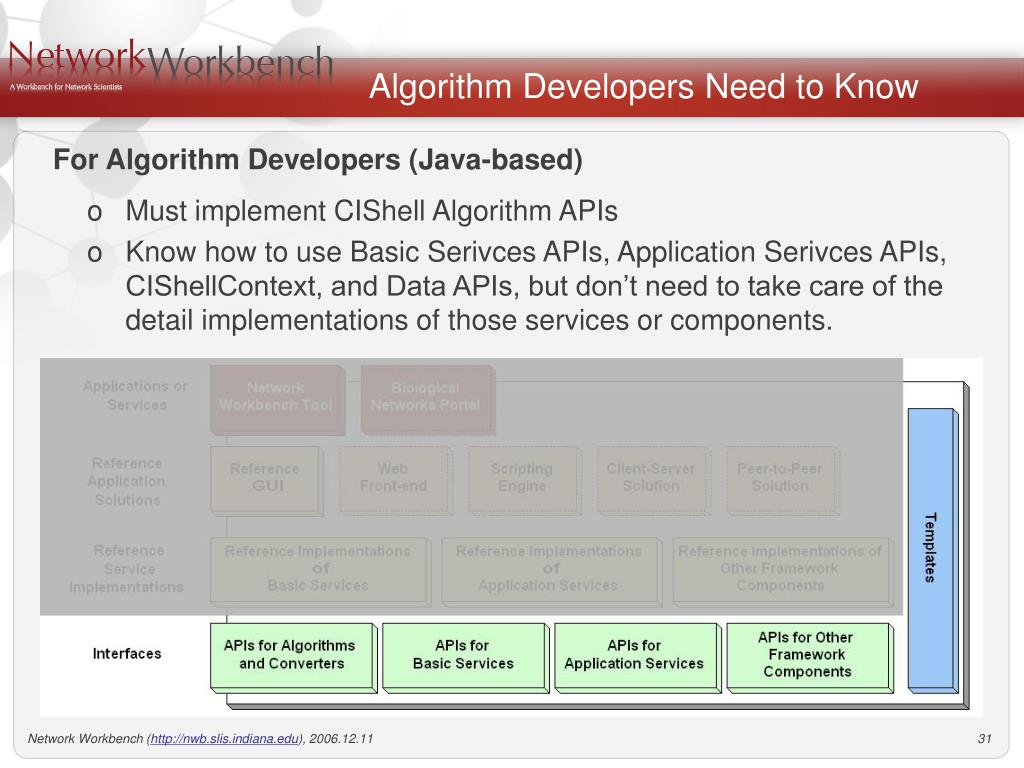This screenshot has width=1024, height=768.
Task: Click the greyed Biological Networks Portal box
Action: (x=428, y=400)
